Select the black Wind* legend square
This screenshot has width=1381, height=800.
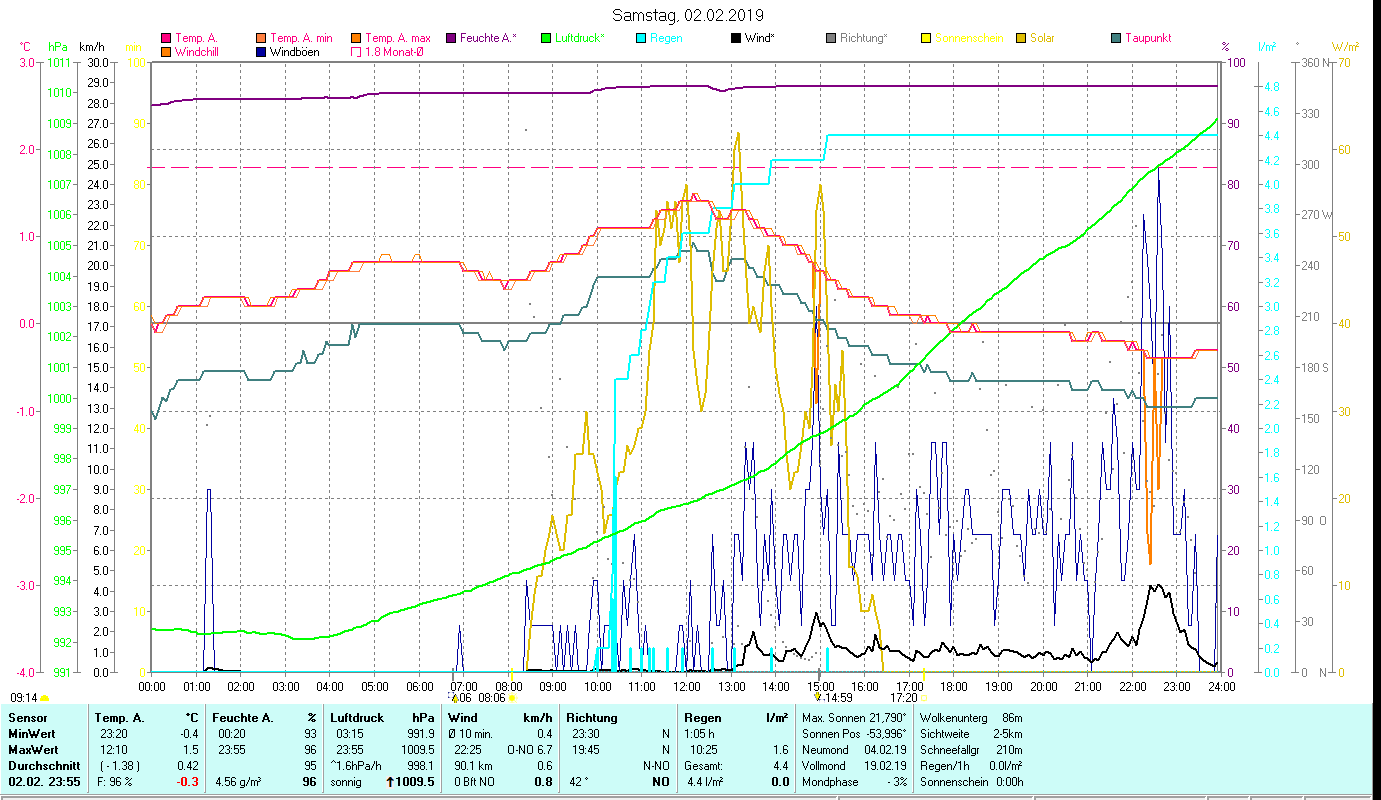[x=736, y=38]
